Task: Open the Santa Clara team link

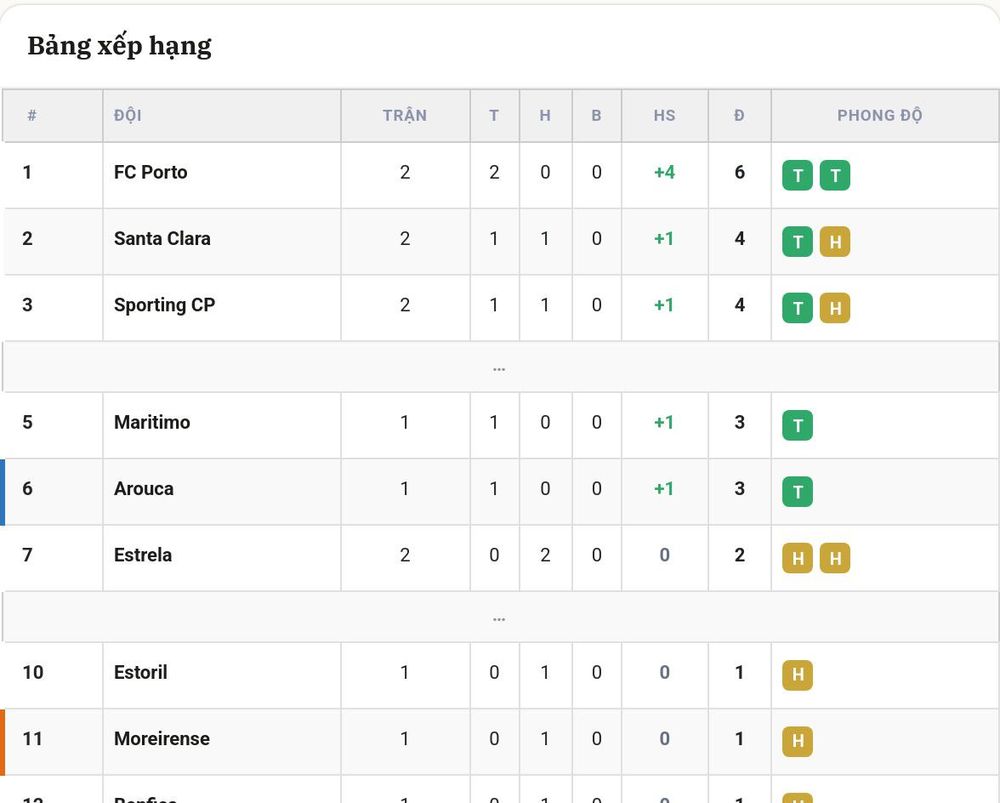Action: point(162,239)
